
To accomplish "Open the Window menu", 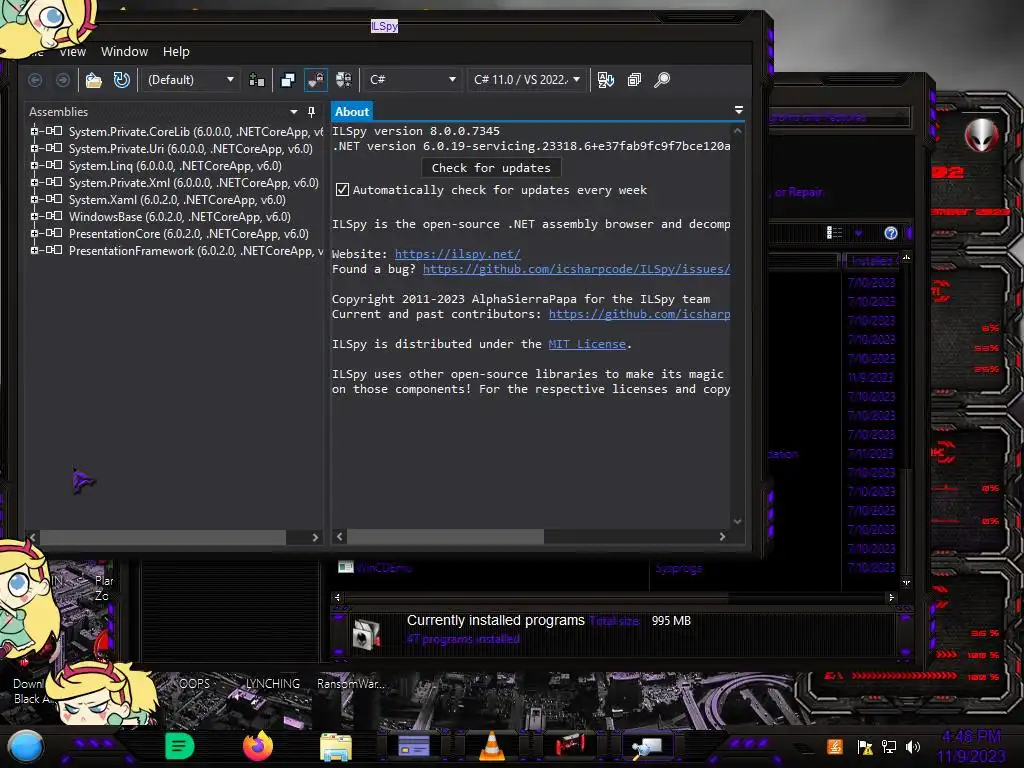I will coord(124,52).
